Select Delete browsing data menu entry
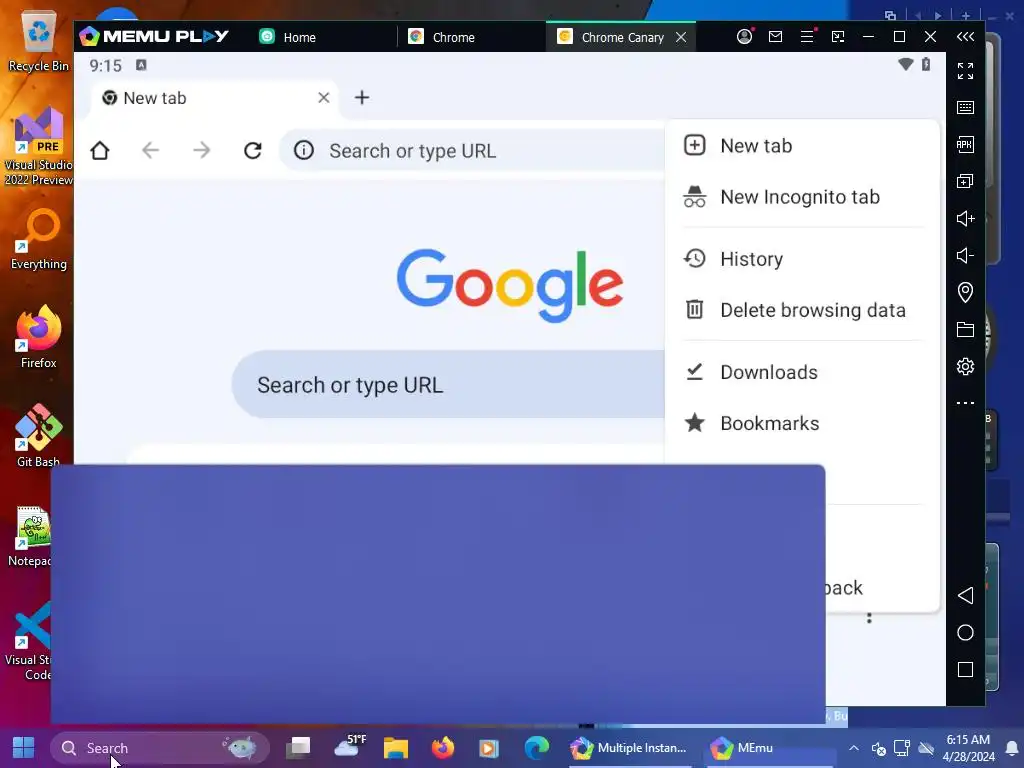Screen dimensions: 1024x768 click(x=803, y=310)
